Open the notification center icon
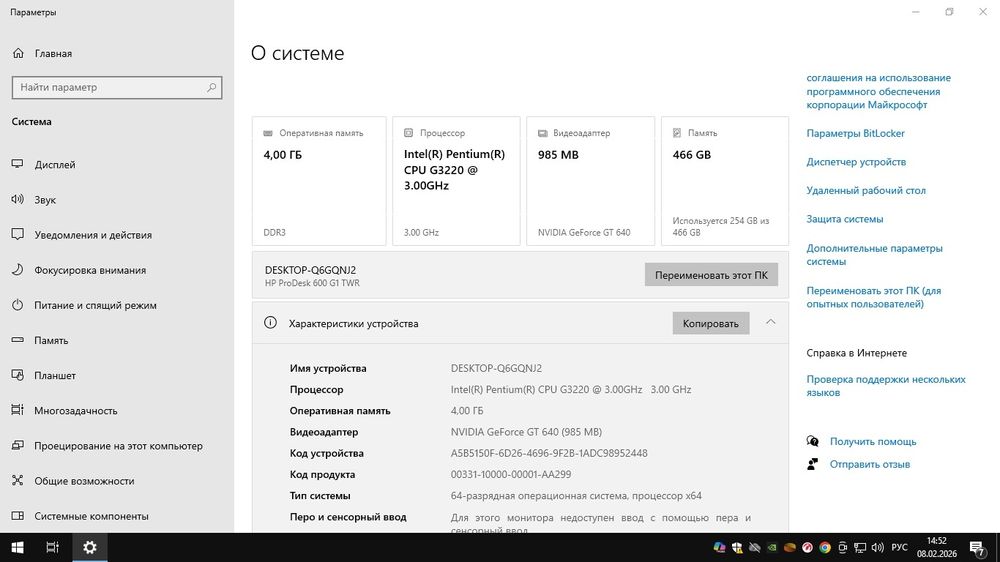Image resolution: width=1000 pixels, height=562 pixels. (976, 547)
